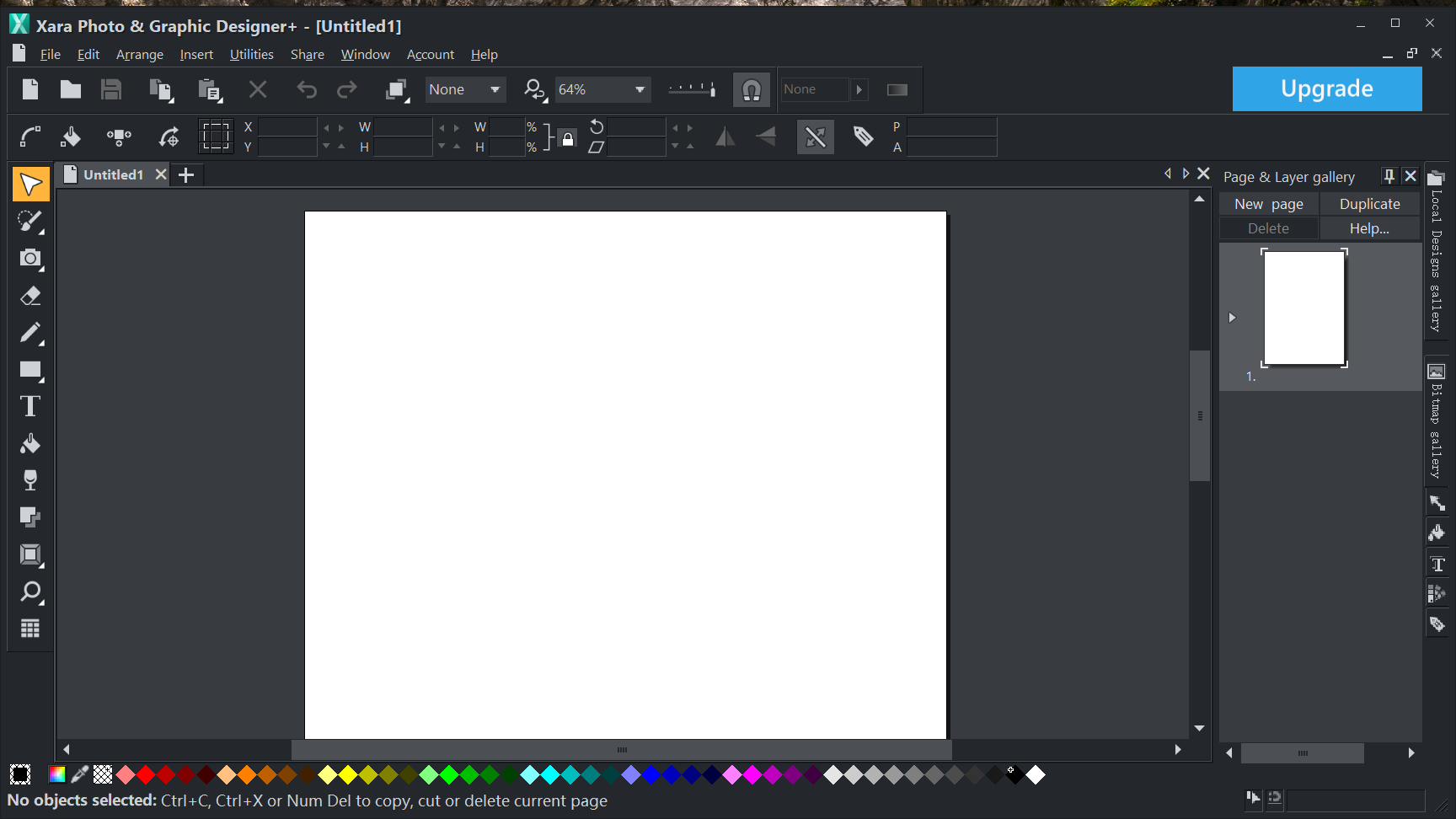Click the Copy icon

coord(160,89)
